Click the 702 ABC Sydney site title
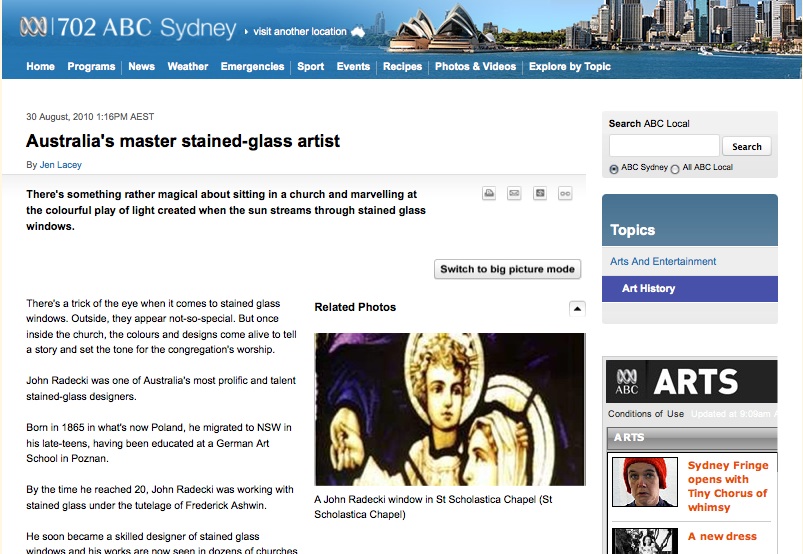Viewport: 803px width, 554px height. (146, 28)
